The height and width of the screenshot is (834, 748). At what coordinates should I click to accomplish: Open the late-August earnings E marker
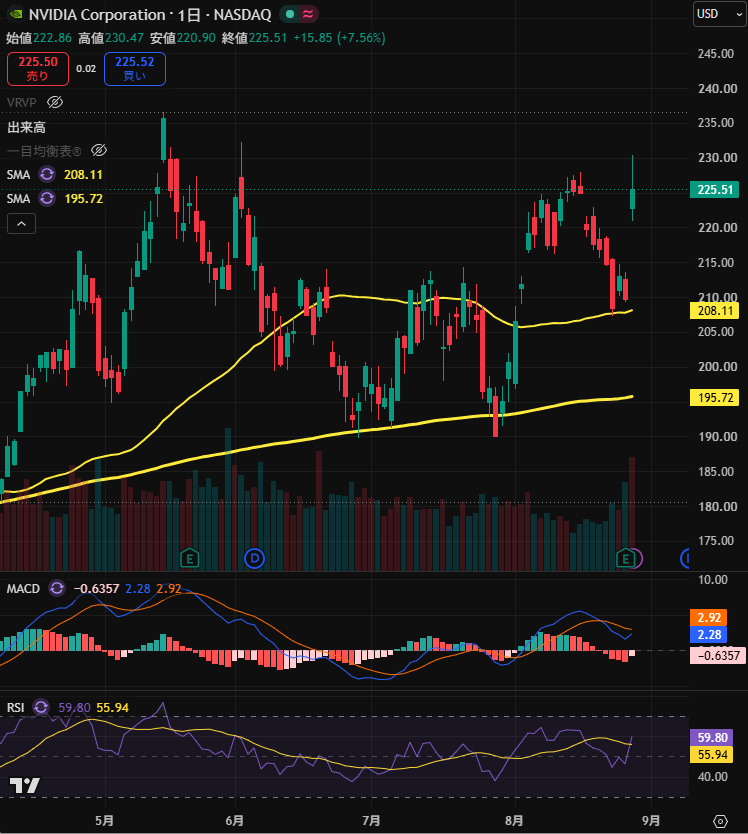(626, 558)
